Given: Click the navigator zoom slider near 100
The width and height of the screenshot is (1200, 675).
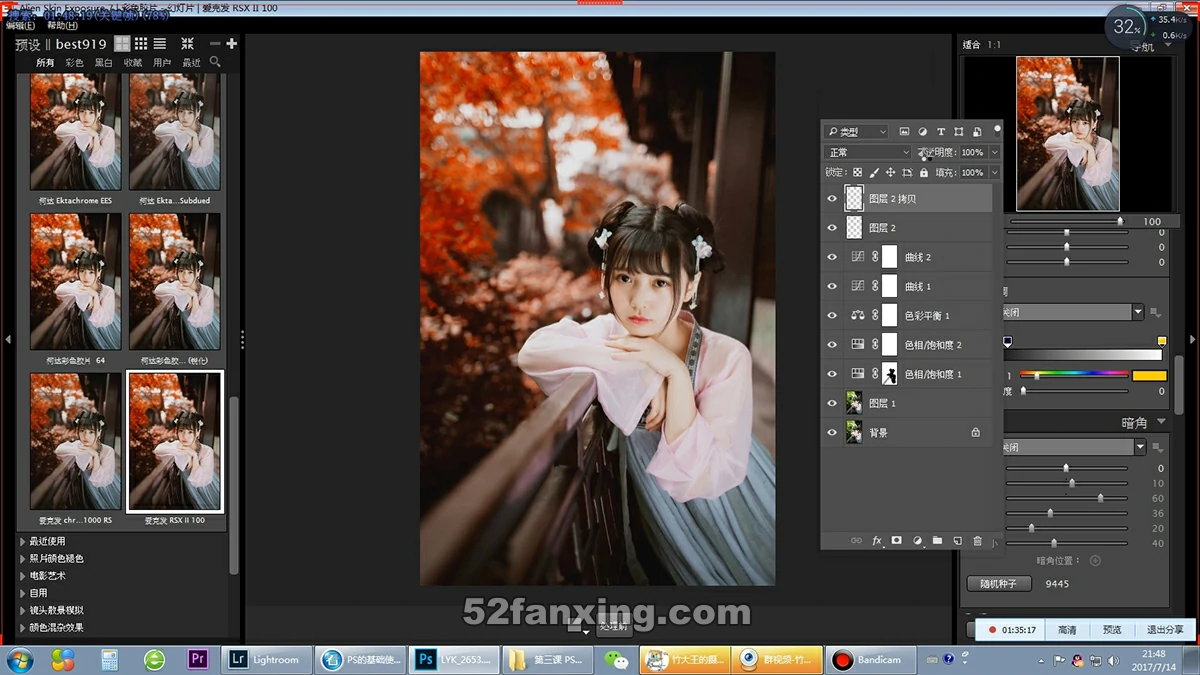Looking at the screenshot, I should [1119, 221].
